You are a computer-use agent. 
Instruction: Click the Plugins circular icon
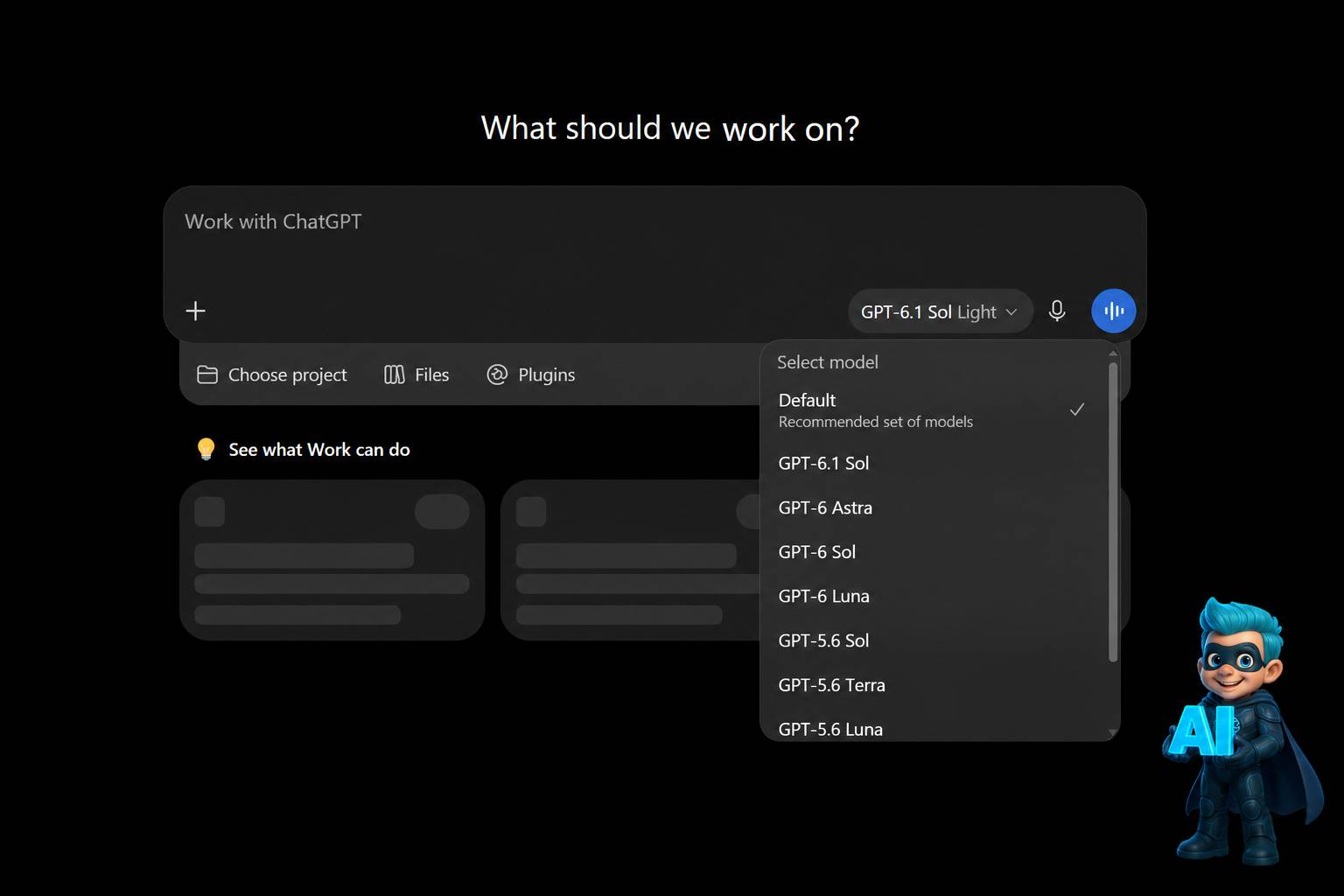[497, 374]
